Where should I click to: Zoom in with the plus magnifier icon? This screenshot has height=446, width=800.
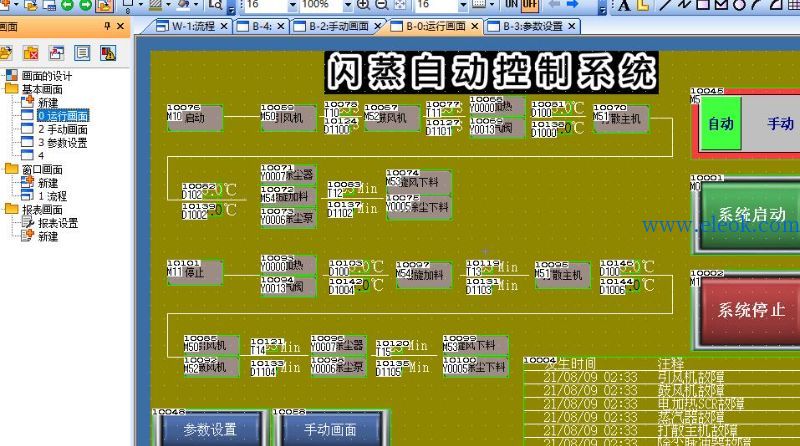tap(363, 5)
